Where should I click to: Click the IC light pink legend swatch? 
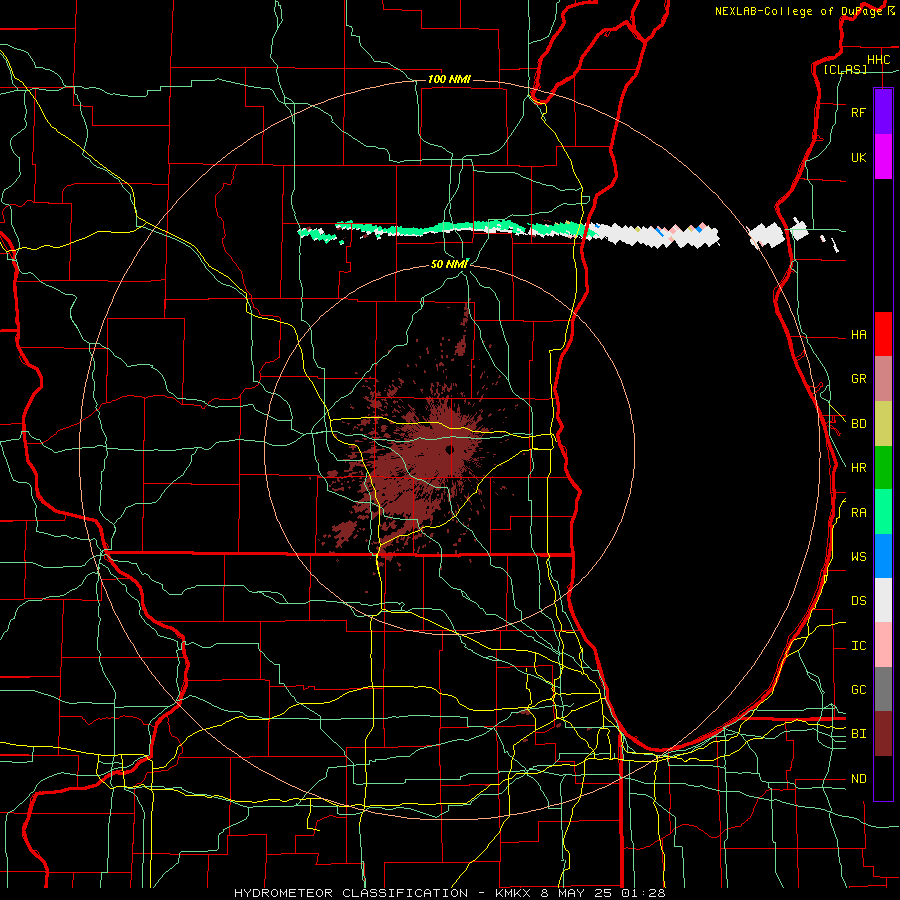click(x=883, y=645)
